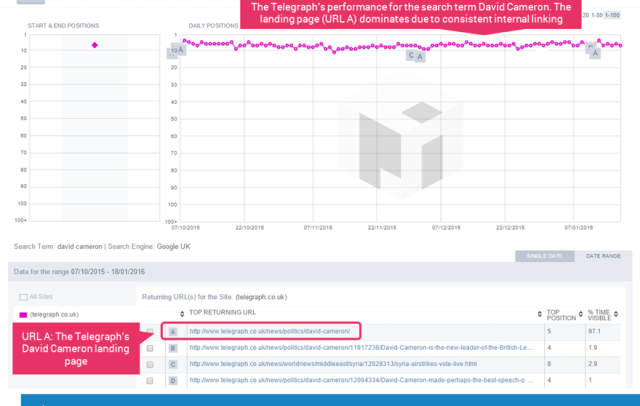Click the A marker beside marker C
The height and width of the screenshot is (406, 640).
coord(420,57)
